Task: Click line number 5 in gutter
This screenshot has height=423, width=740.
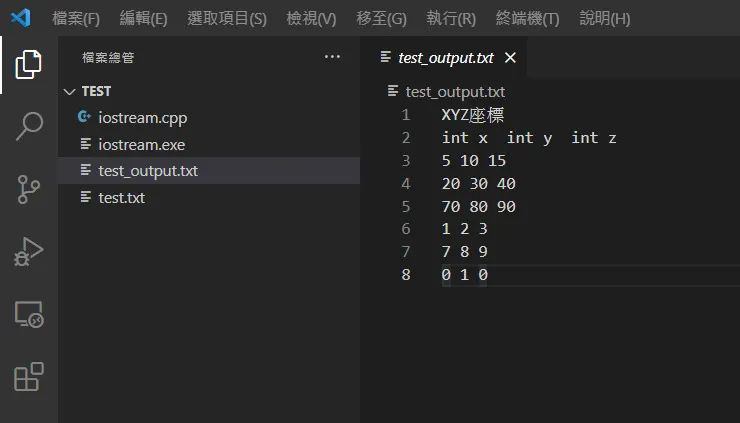Action: point(406,206)
